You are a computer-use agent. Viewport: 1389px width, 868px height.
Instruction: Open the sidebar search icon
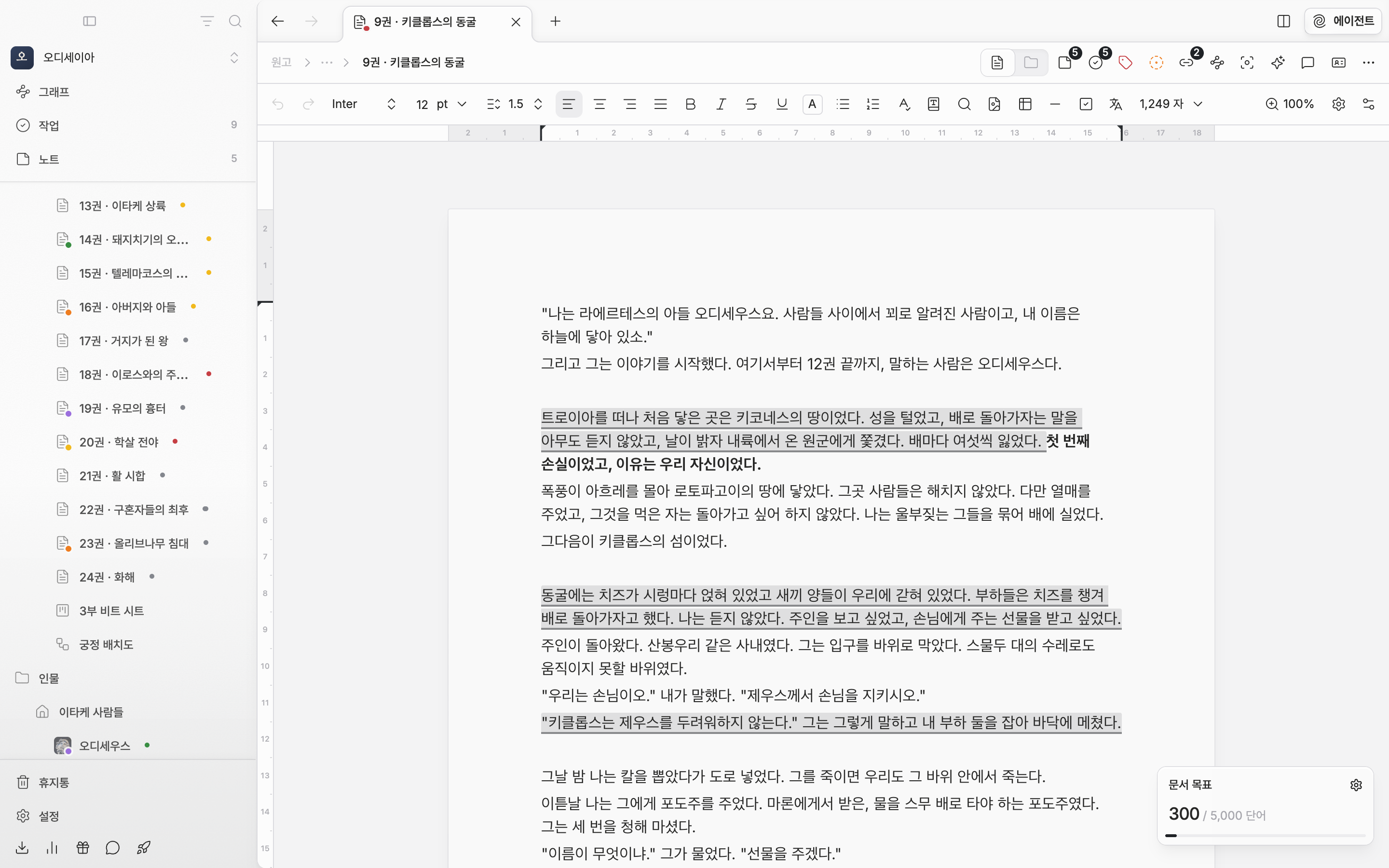[235, 21]
